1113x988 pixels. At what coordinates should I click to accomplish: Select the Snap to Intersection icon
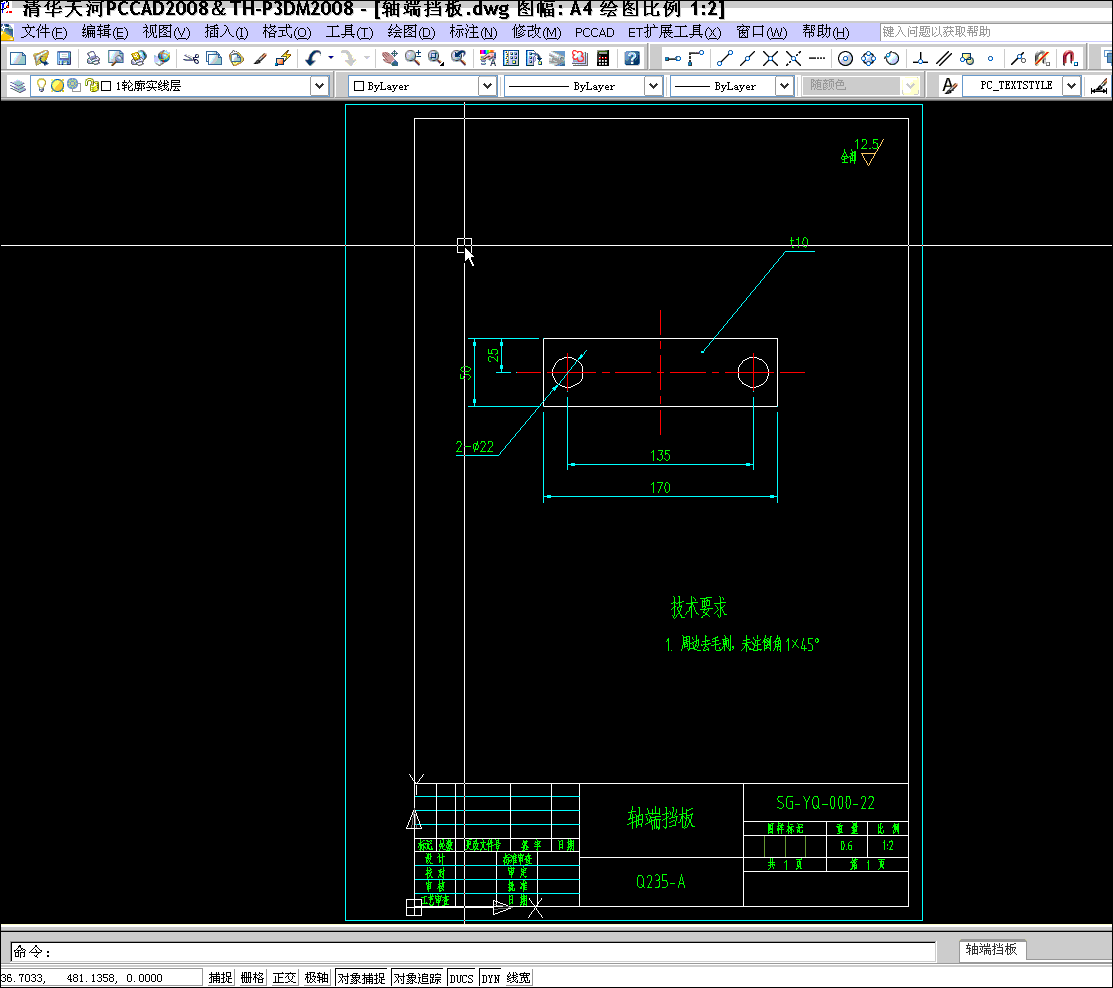point(770,58)
